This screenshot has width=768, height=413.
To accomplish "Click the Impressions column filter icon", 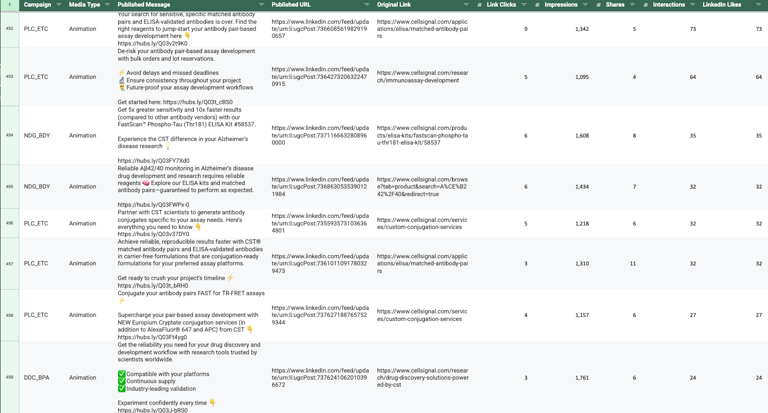I will pyautogui.click(x=585, y=5).
